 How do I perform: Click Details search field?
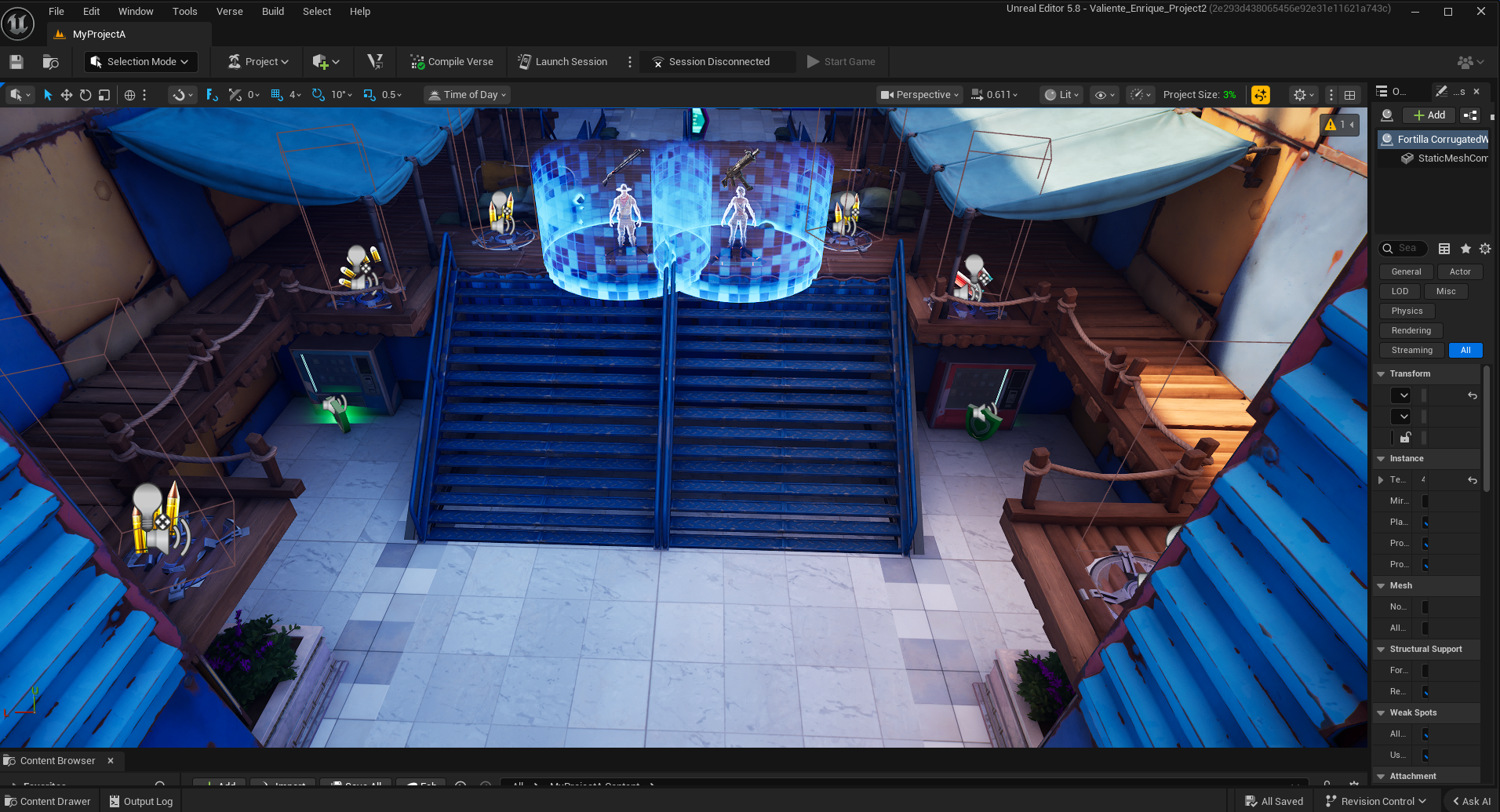[x=1403, y=249]
